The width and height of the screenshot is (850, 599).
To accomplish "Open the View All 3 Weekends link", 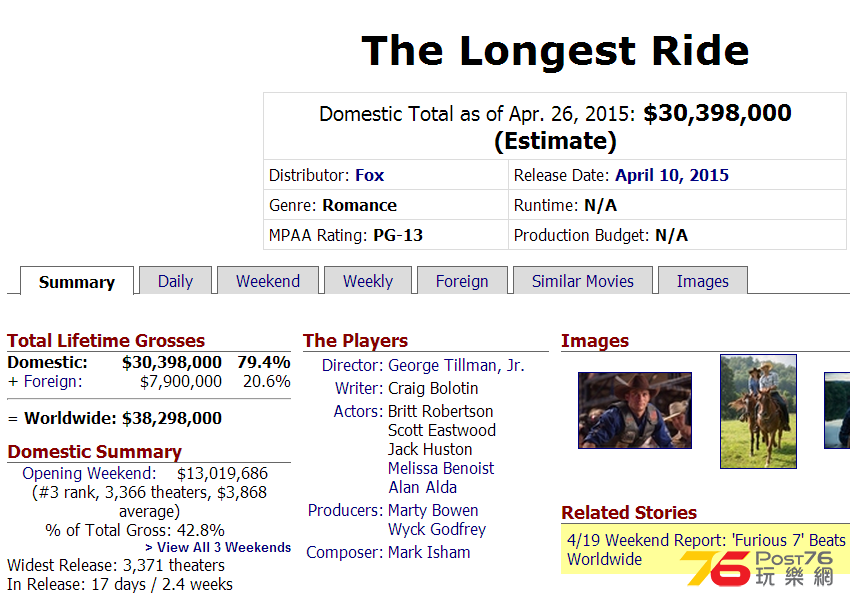I will (x=218, y=548).
